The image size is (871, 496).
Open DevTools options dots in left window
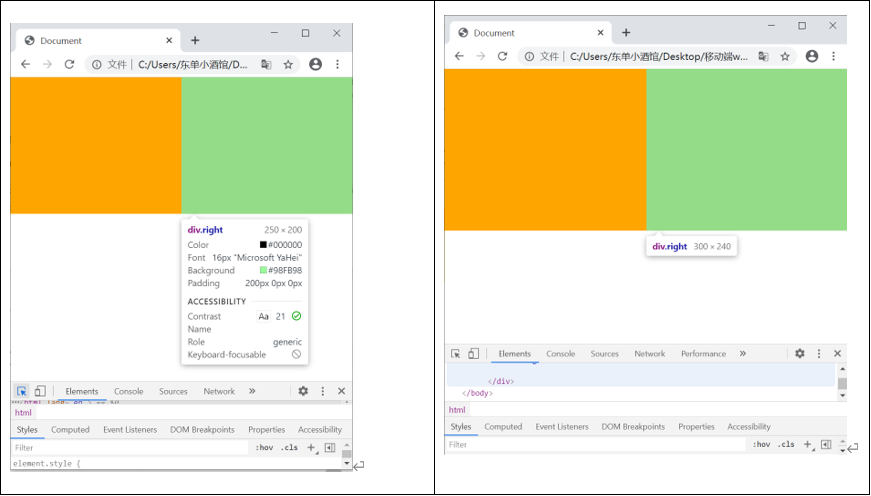[x=323, y=391]
